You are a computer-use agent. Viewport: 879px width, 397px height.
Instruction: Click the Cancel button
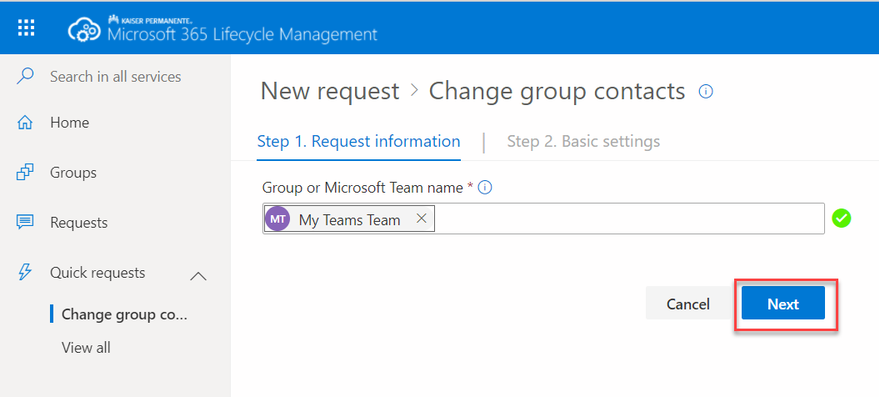[x=688, y=303]
